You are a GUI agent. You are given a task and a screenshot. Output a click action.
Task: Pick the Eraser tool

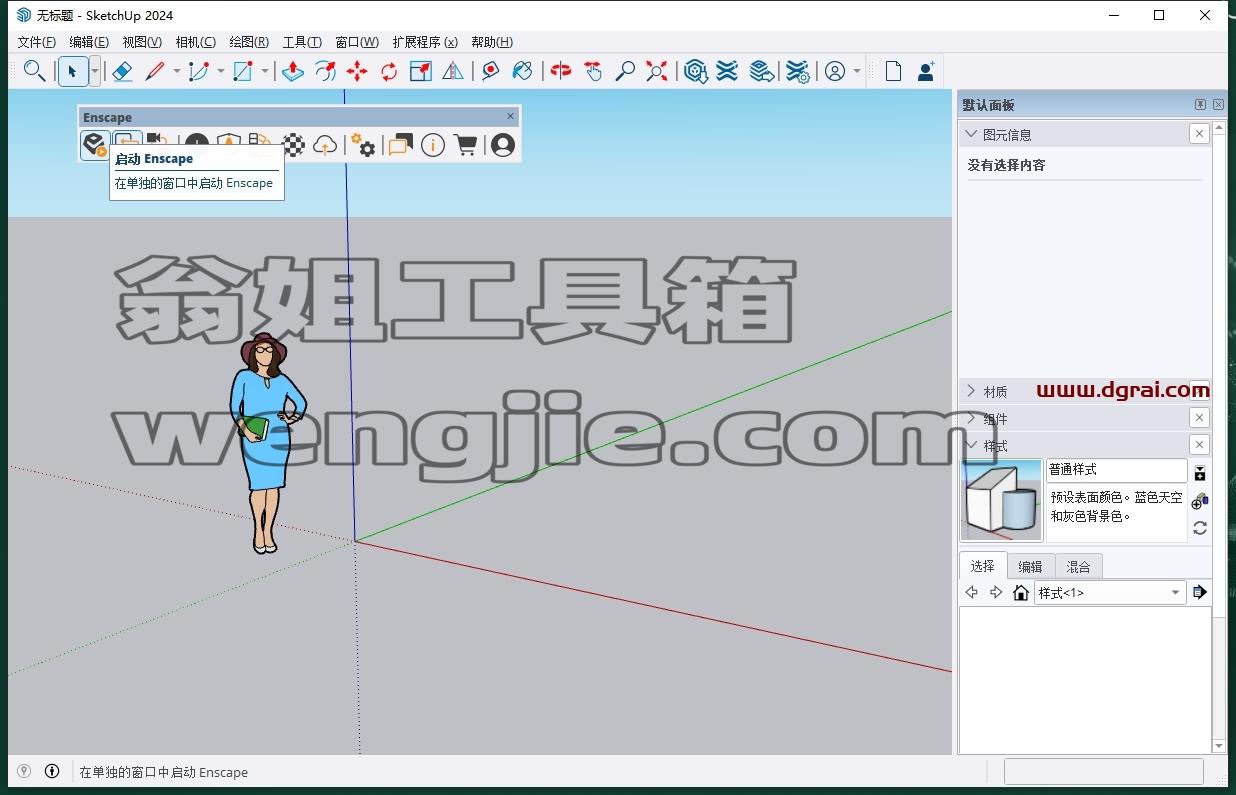(121, 71)
